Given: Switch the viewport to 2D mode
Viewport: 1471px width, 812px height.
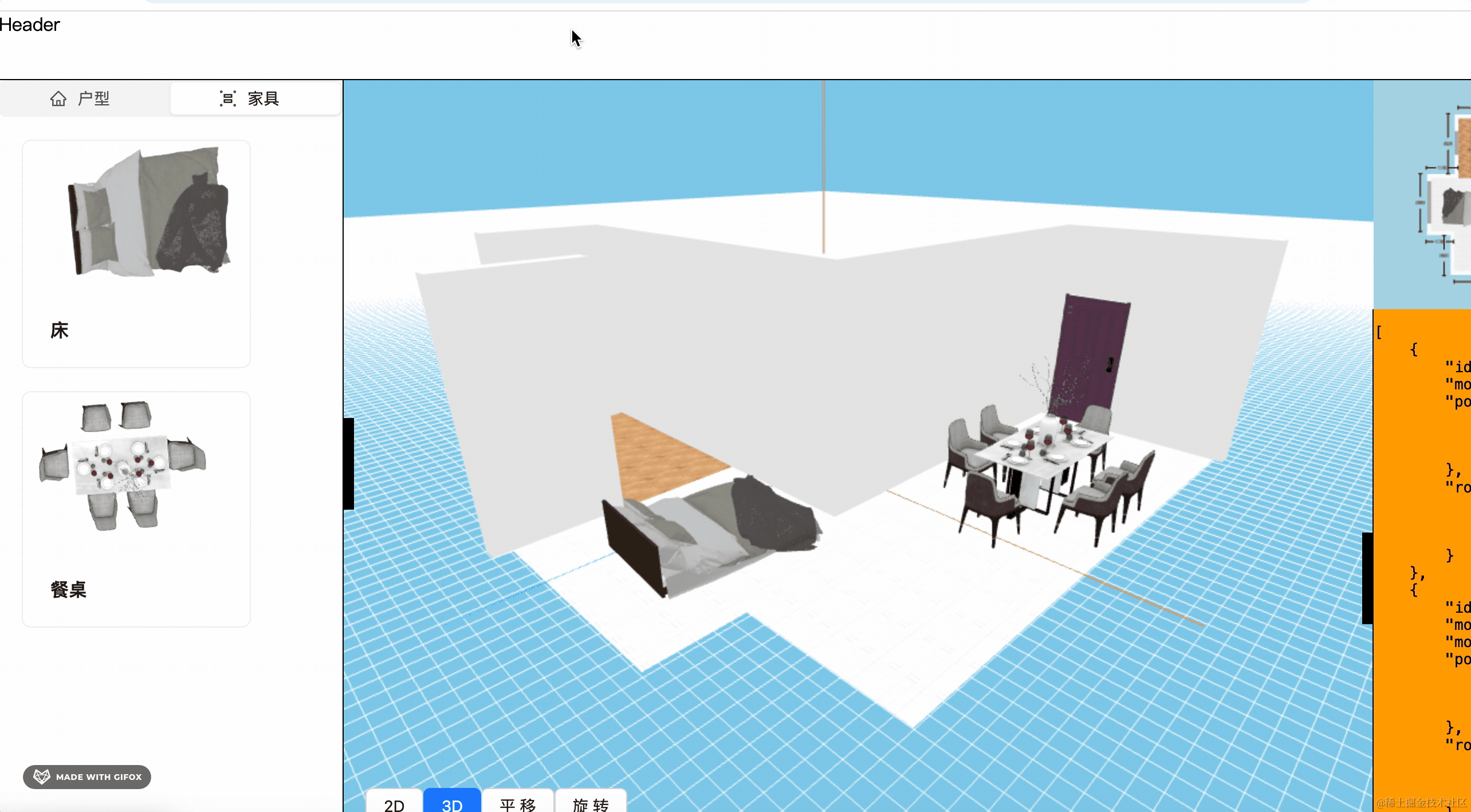Looking at the screenshot, I should coord(394,802).
